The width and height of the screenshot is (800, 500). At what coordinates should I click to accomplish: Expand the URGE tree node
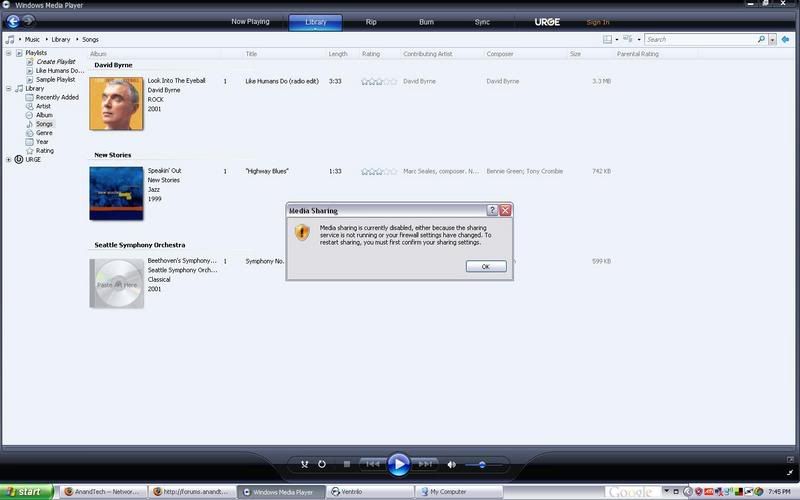[x=8, y=160]
